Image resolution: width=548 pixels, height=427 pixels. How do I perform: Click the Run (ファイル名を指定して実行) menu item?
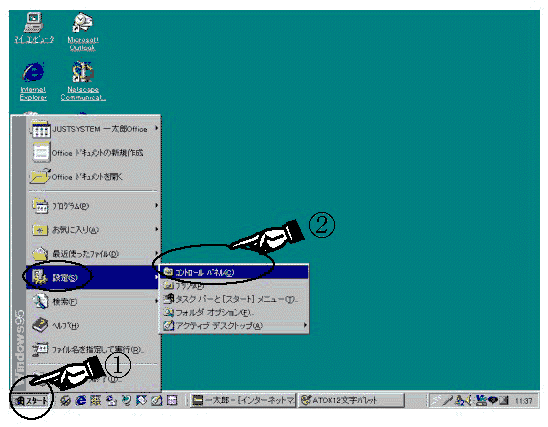pos(92,349)
